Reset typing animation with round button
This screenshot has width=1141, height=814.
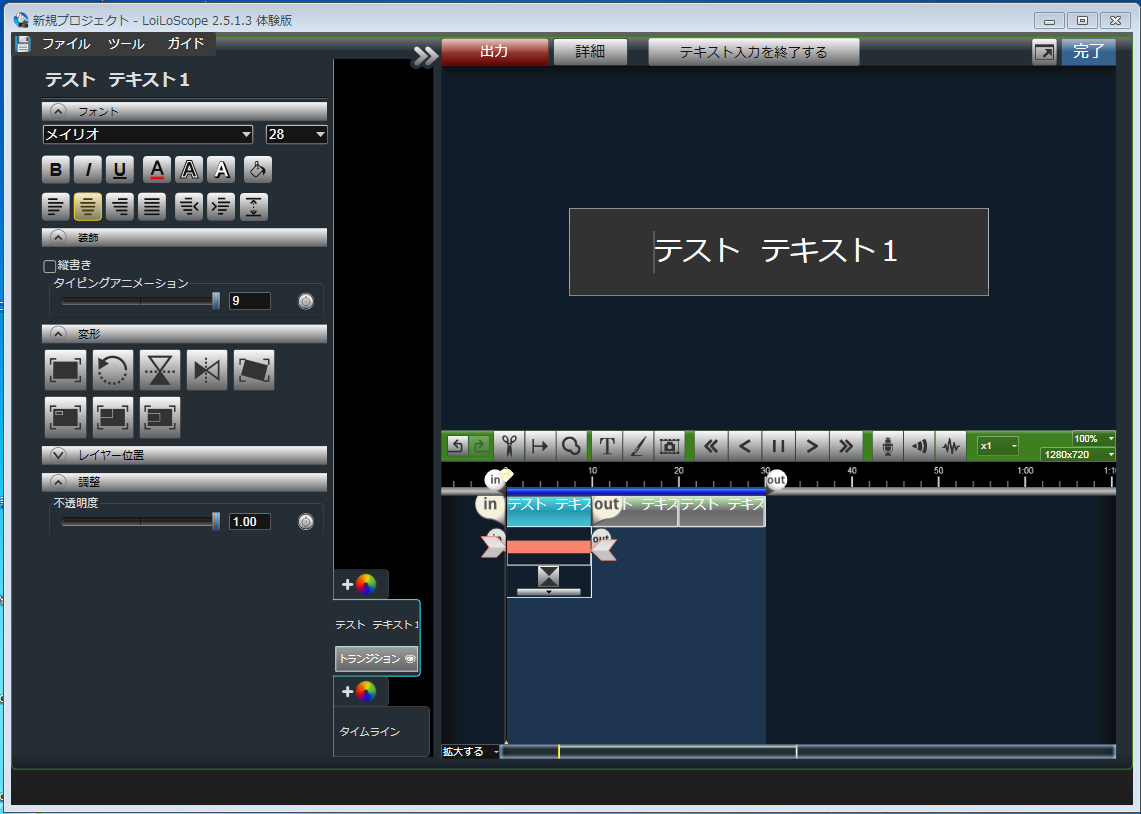point(306,301)
